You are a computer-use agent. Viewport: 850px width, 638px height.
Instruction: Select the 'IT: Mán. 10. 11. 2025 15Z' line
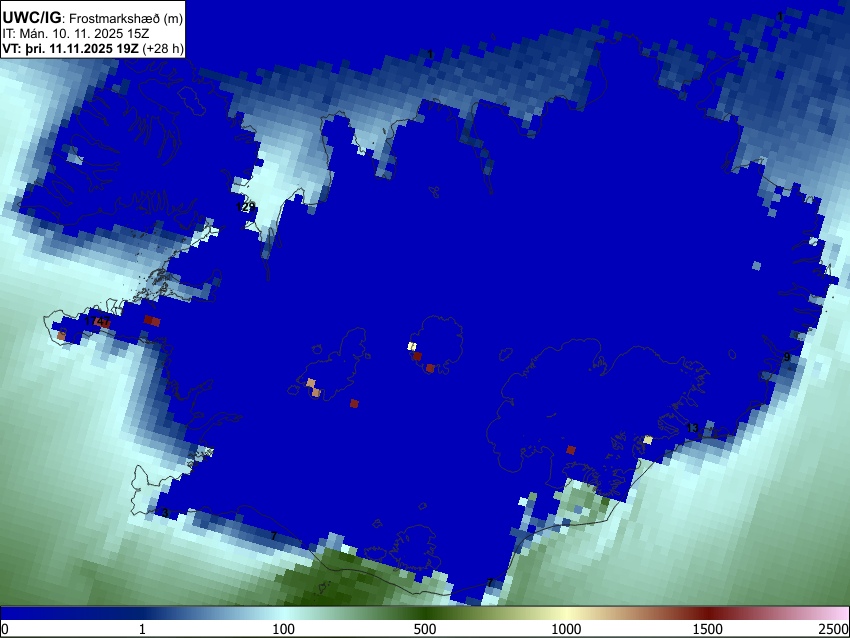pos(75,34)
